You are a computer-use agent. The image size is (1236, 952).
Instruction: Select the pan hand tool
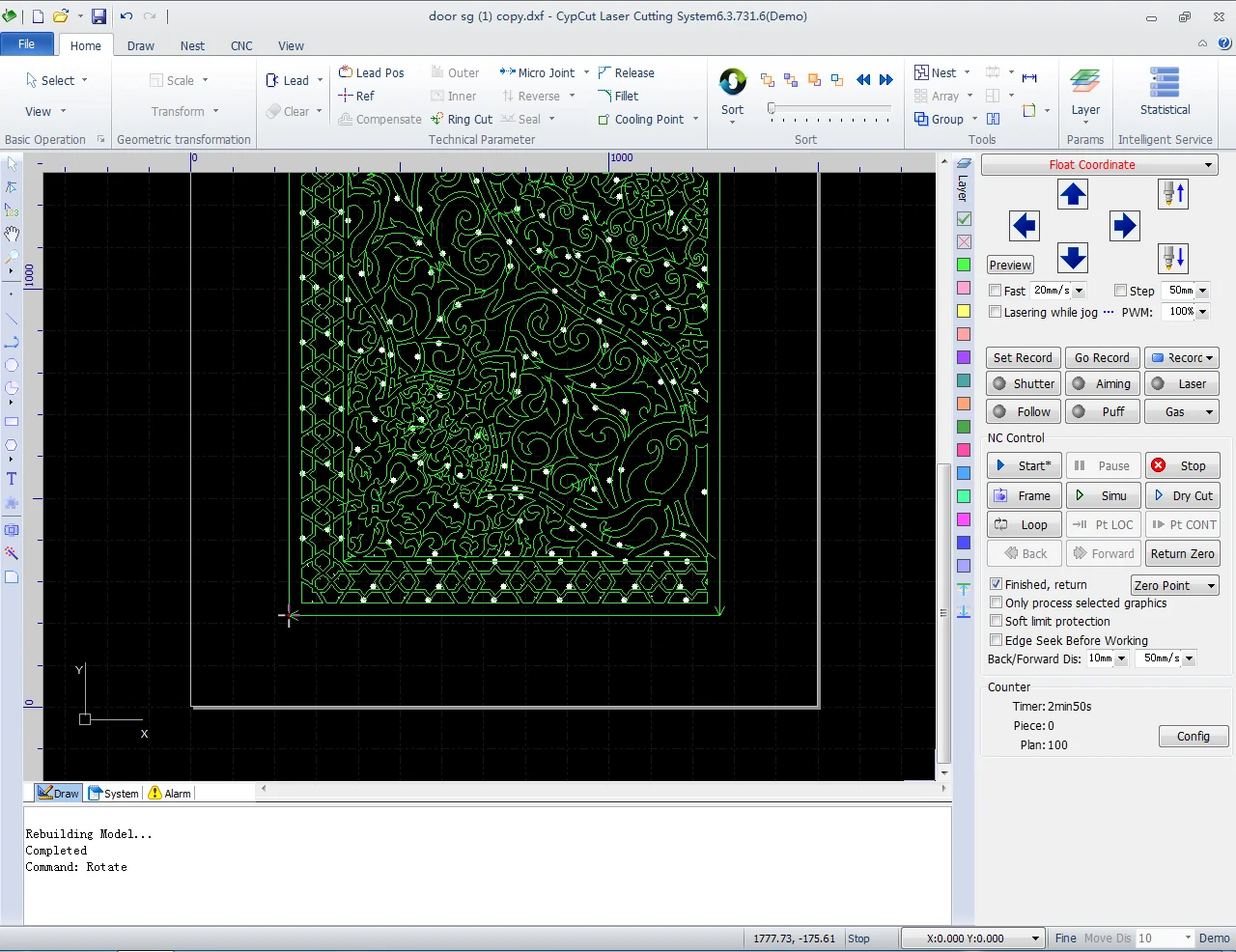(x=12, y=235)
